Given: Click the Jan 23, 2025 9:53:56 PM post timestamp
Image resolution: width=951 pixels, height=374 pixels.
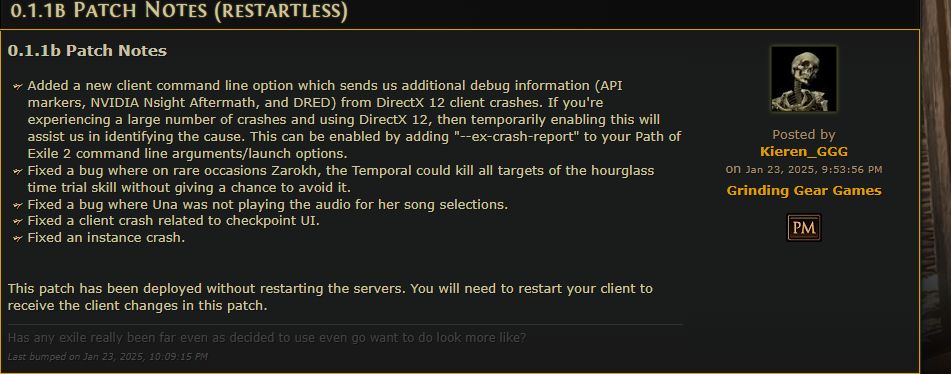Looking at the screenshot, I should tap(814, 169).
